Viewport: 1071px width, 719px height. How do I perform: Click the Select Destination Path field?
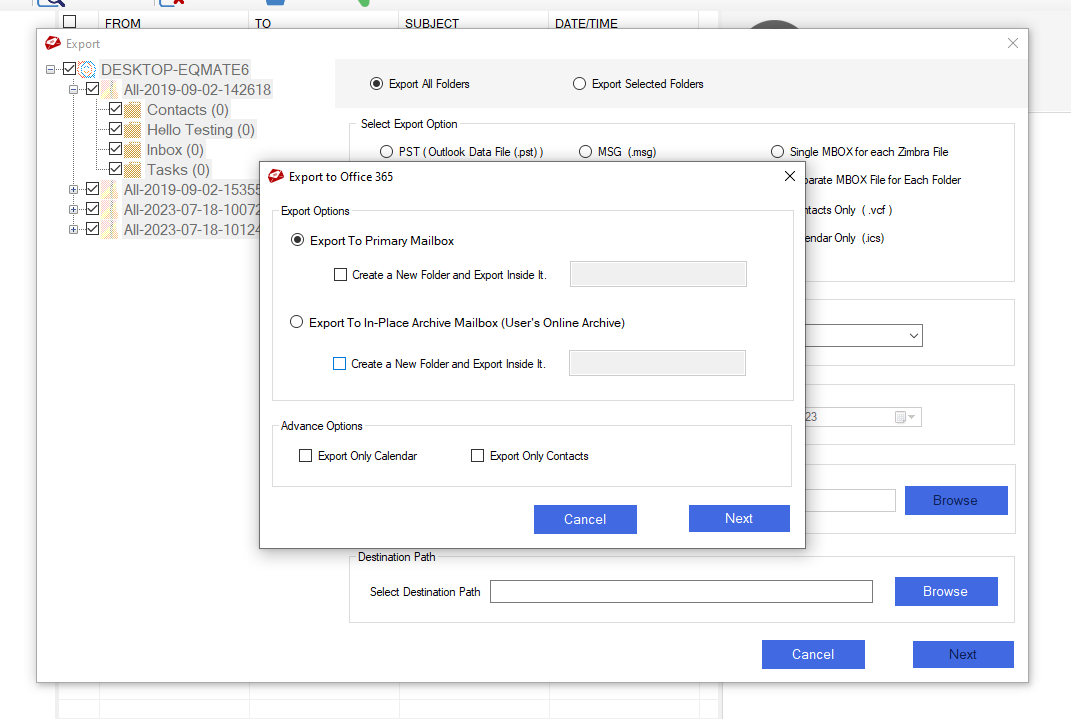[x=681, y=591]
